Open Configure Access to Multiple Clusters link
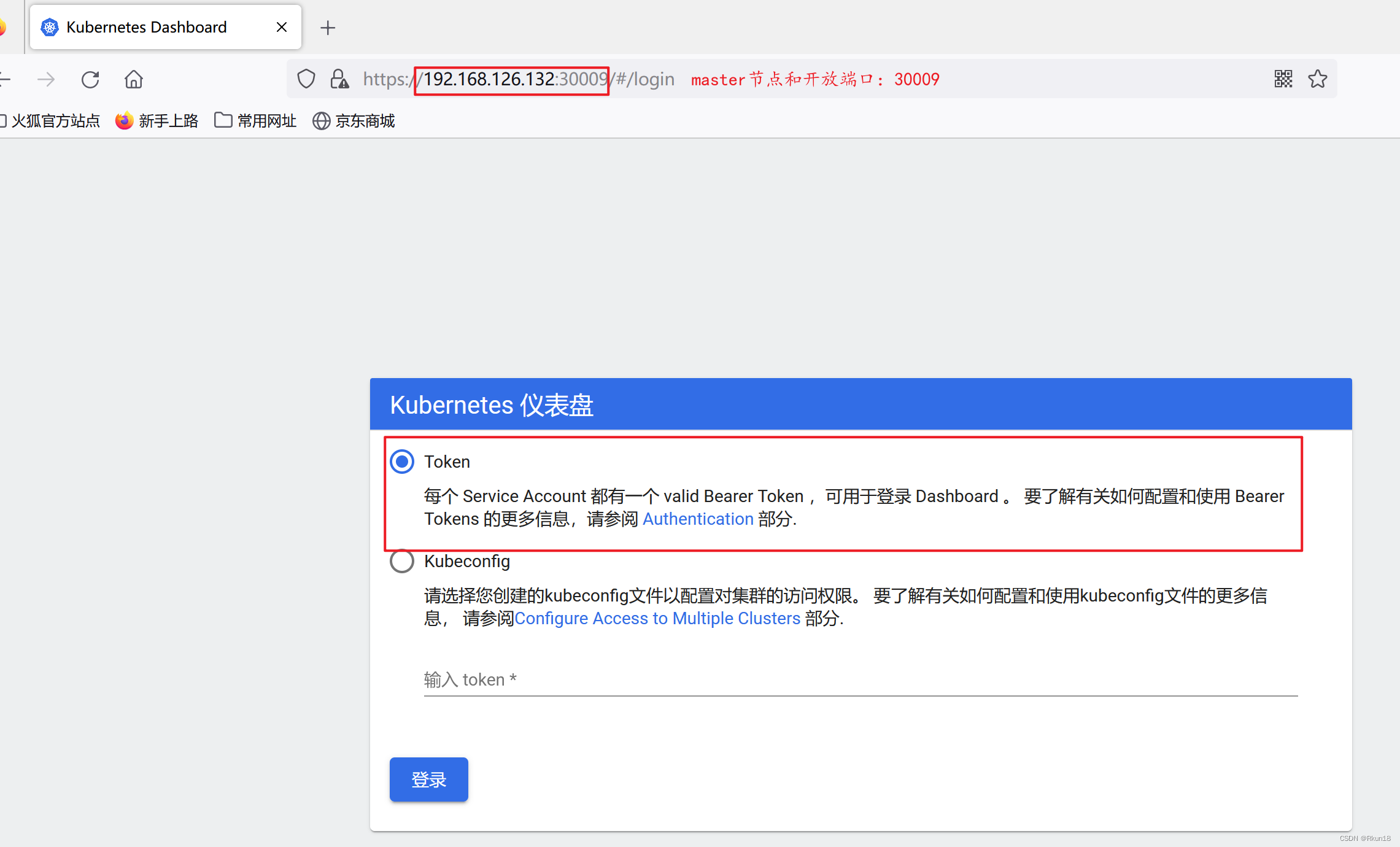 tap(657, 619)
